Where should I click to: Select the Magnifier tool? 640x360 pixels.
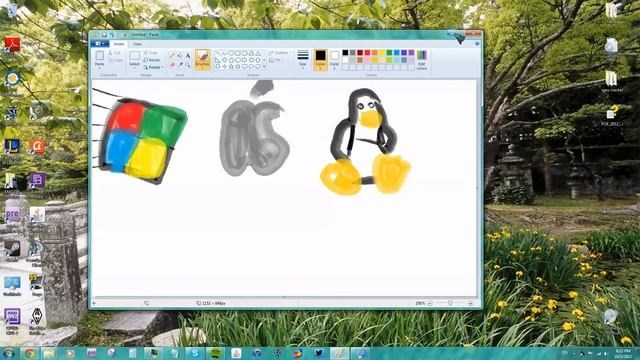(x=188, y=65)
